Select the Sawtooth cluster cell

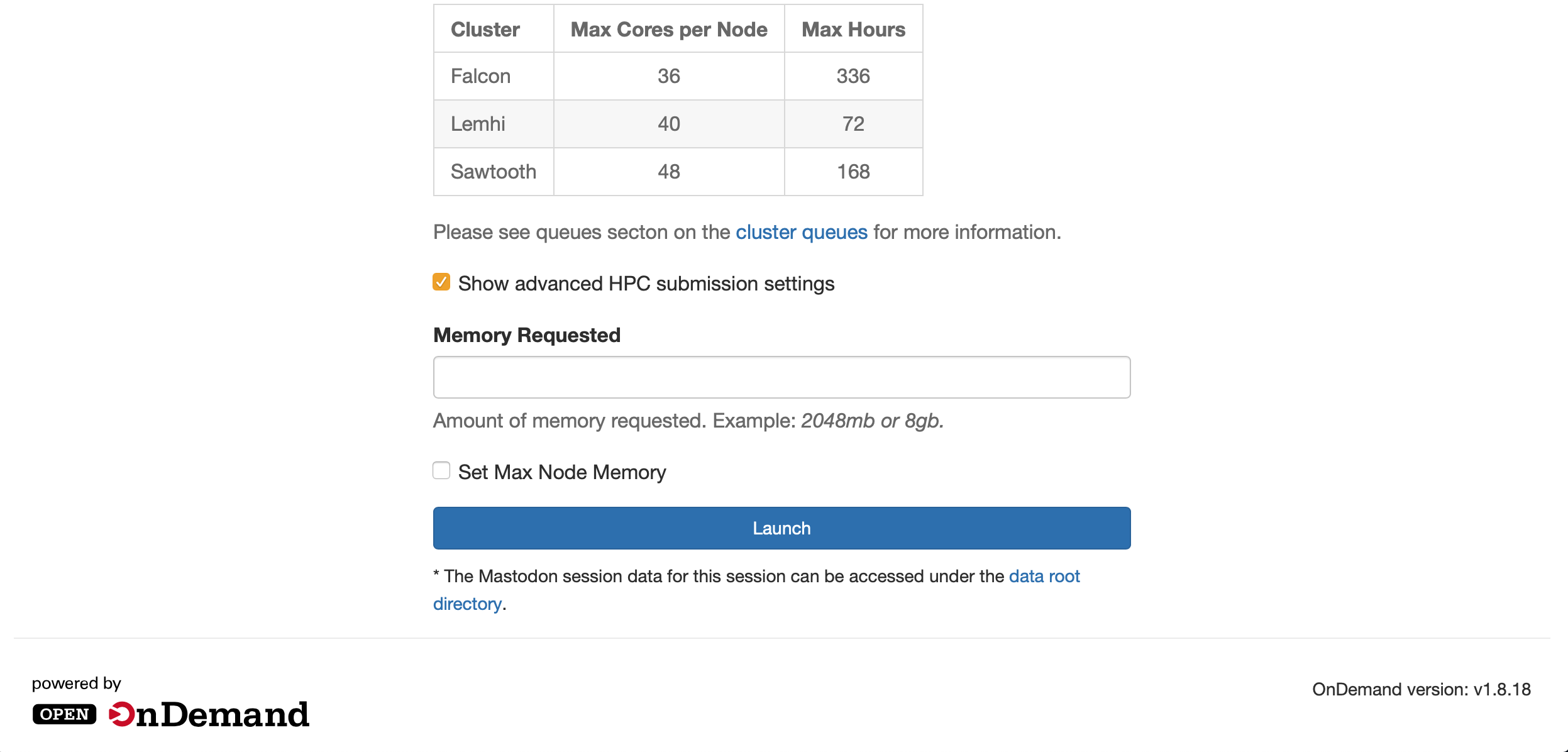pos(493,172)
